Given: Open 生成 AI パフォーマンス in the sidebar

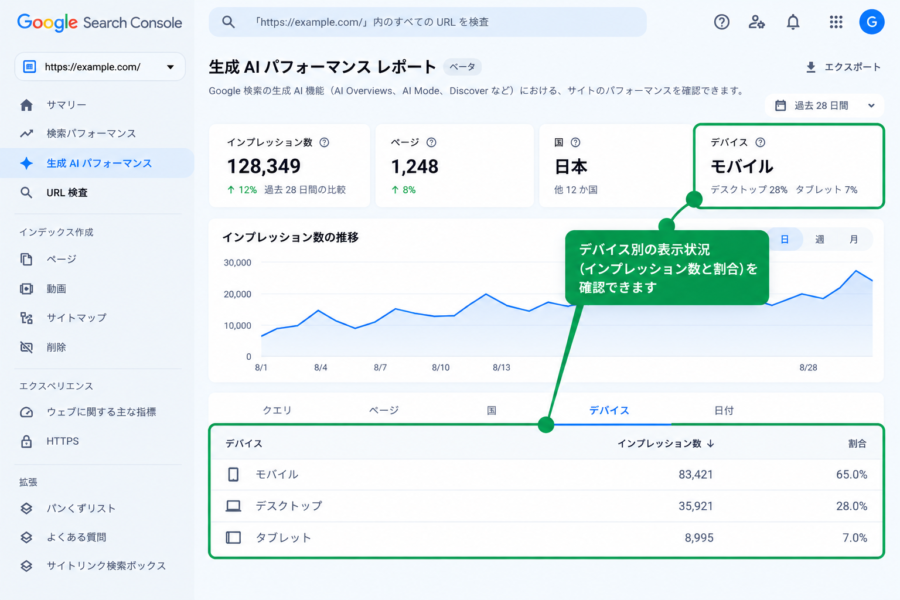Looking at the screenshot, I should [x=96, y=163].
